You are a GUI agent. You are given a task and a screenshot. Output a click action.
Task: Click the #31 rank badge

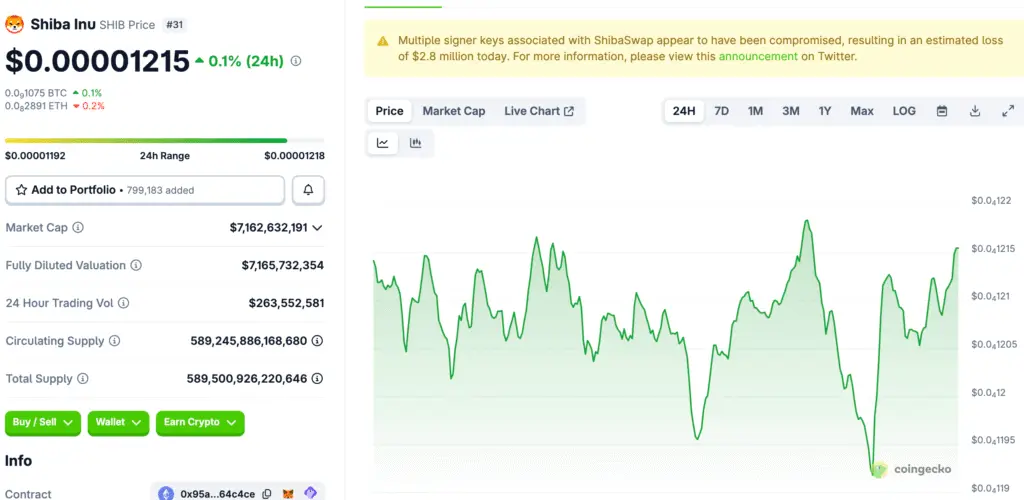174,25
